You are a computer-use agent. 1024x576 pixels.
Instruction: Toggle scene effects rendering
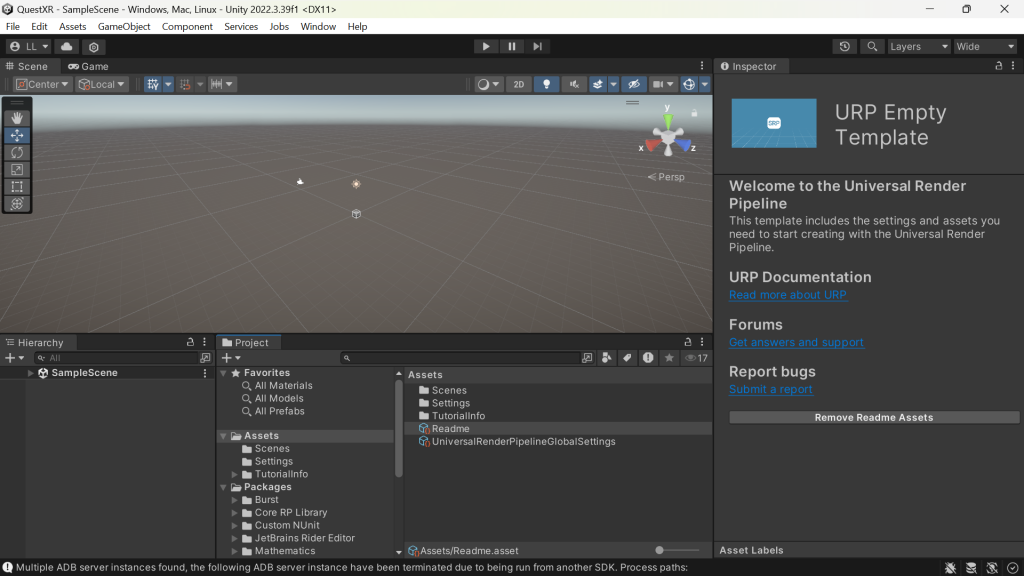(x=598, y=84)
